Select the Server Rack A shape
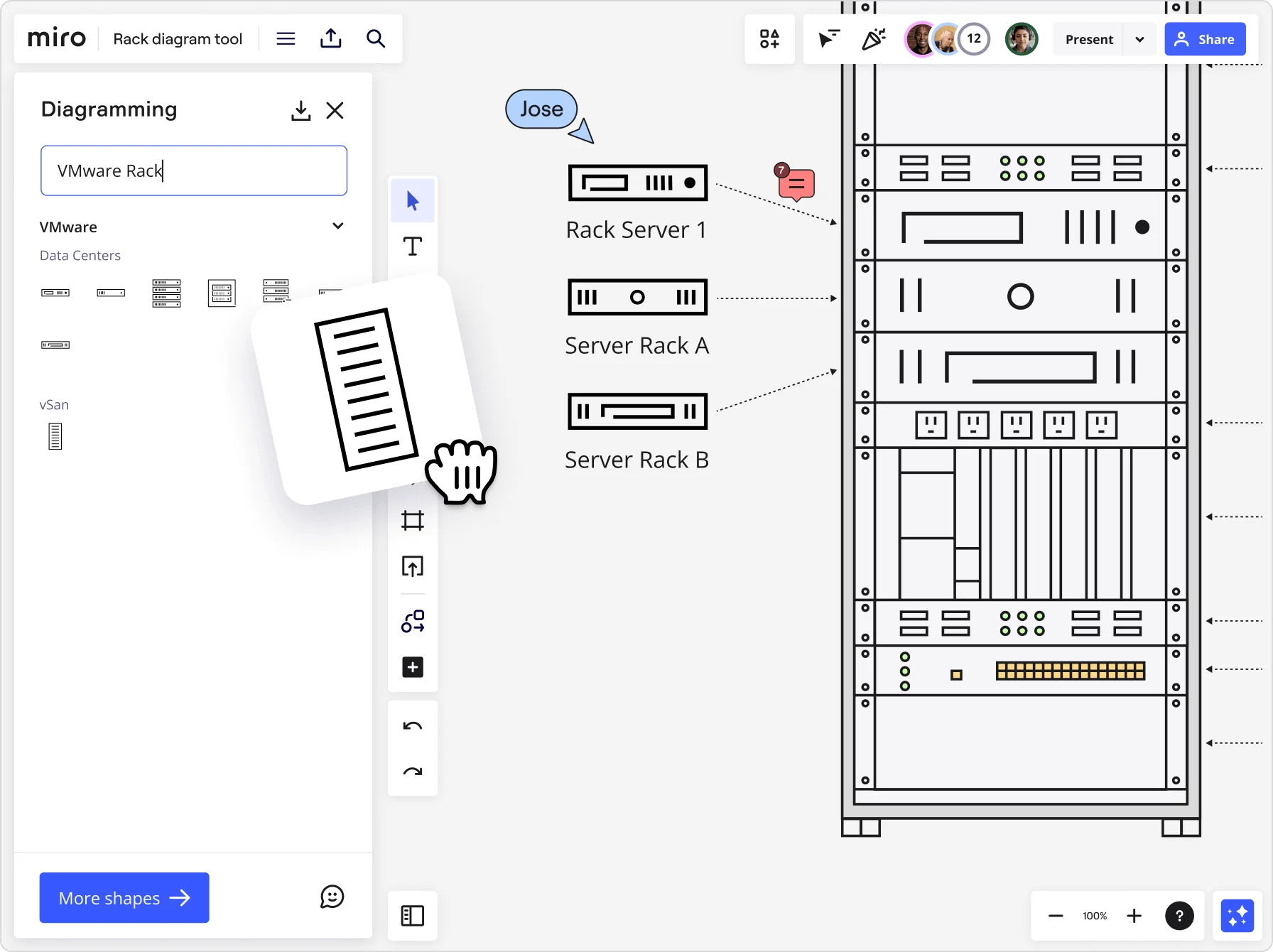The image size is (1273, 952). pos(638,297)
